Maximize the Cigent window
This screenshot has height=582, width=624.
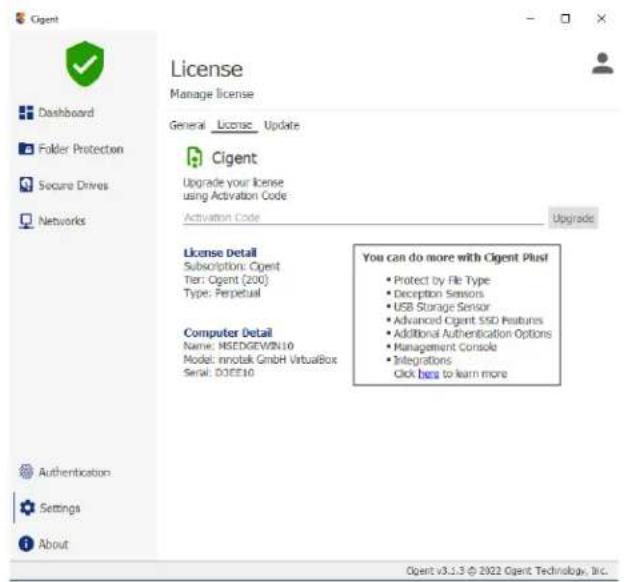coord(565,18)
